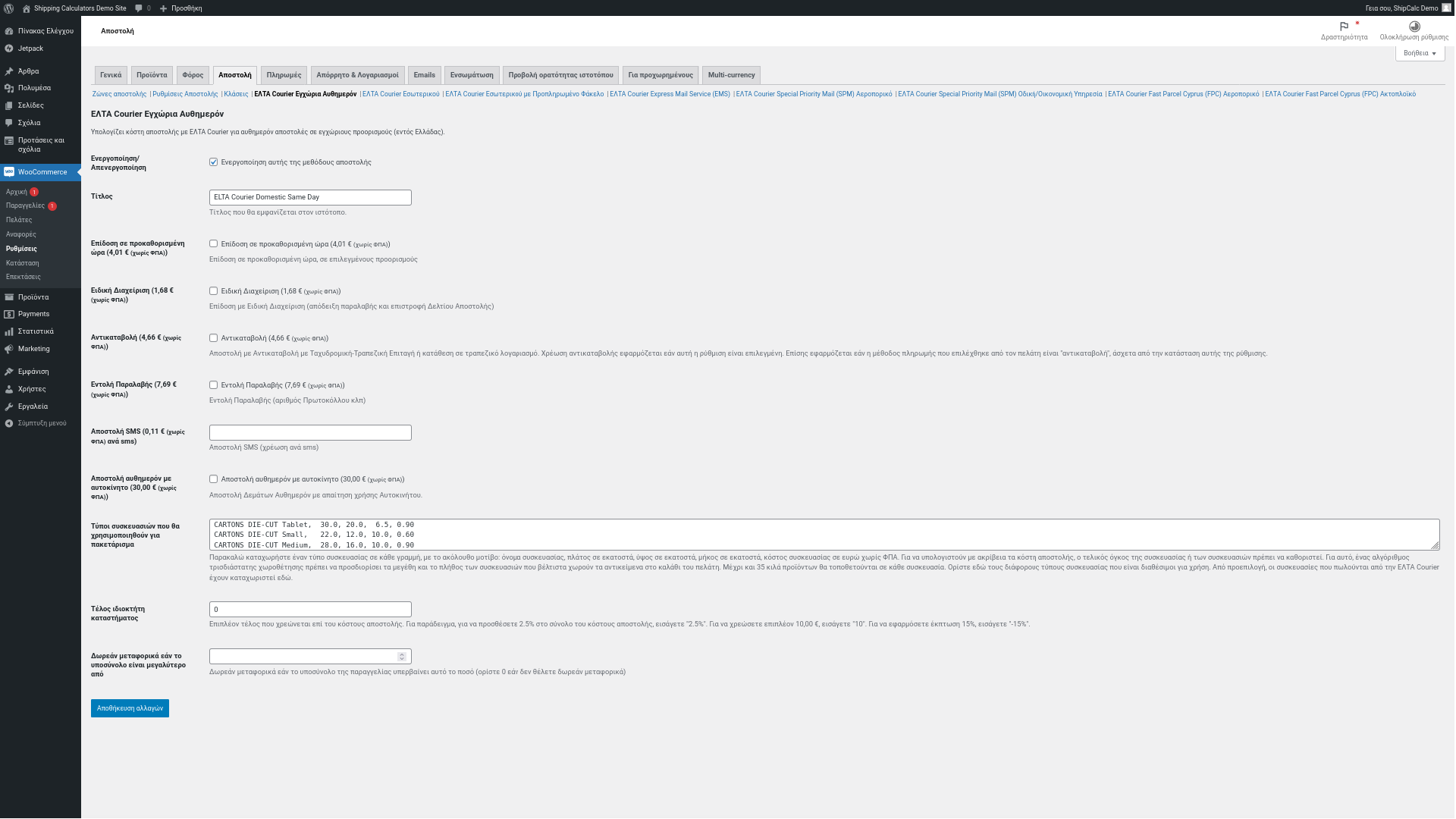Open WooCommerce Επεκτάσεις submenu
1456x819 pixels.
[x=24, y=277]
